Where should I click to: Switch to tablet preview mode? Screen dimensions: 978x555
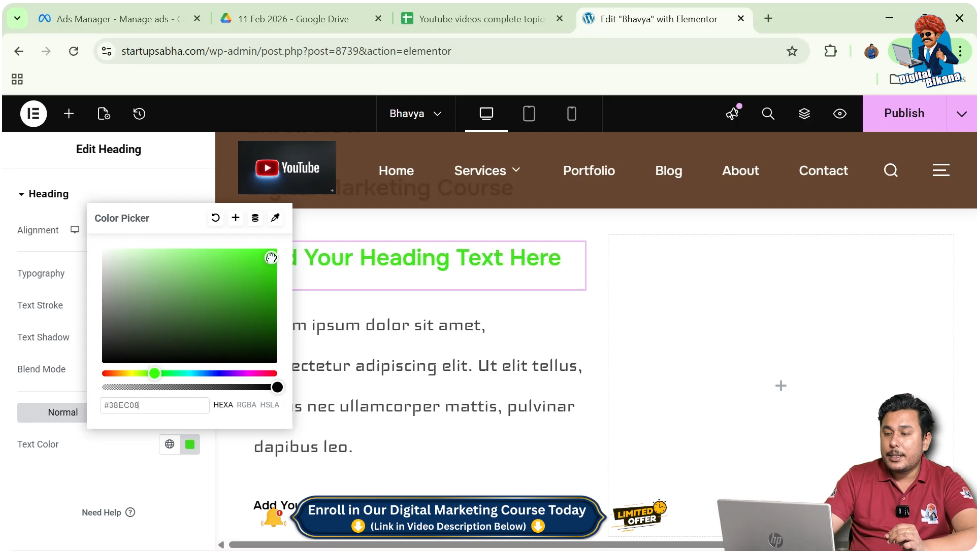pos(529,113)
